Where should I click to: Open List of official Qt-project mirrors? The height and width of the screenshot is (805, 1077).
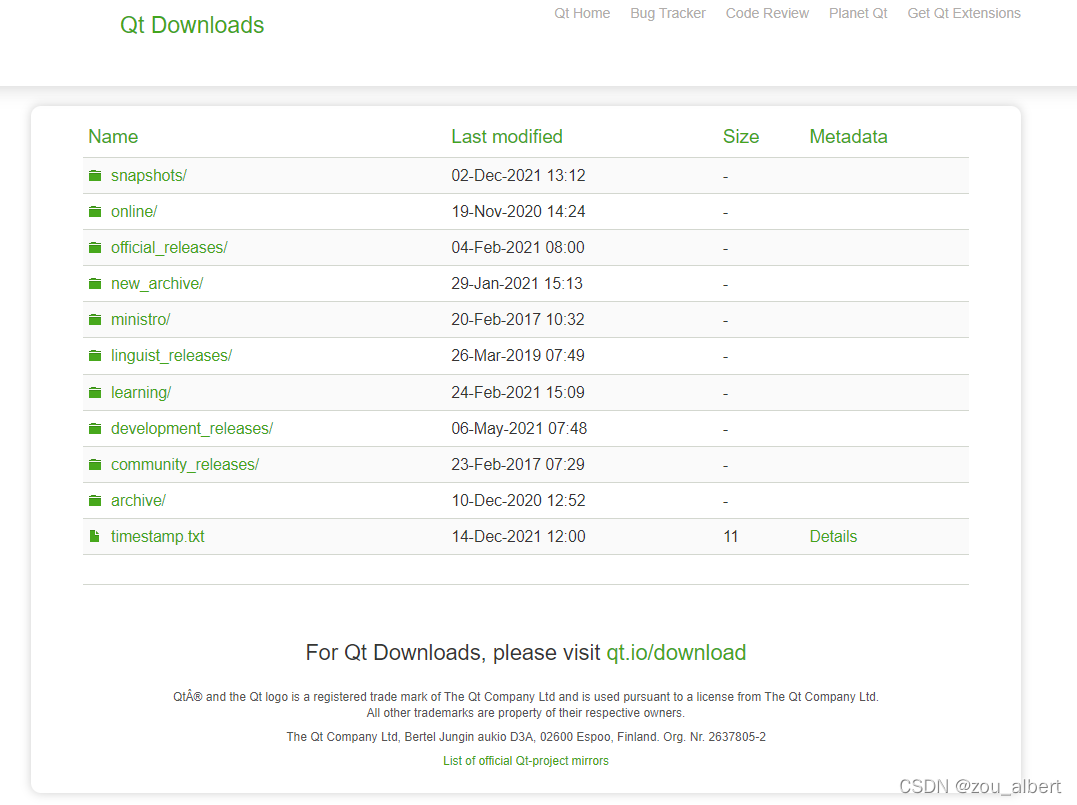[525, 761]
